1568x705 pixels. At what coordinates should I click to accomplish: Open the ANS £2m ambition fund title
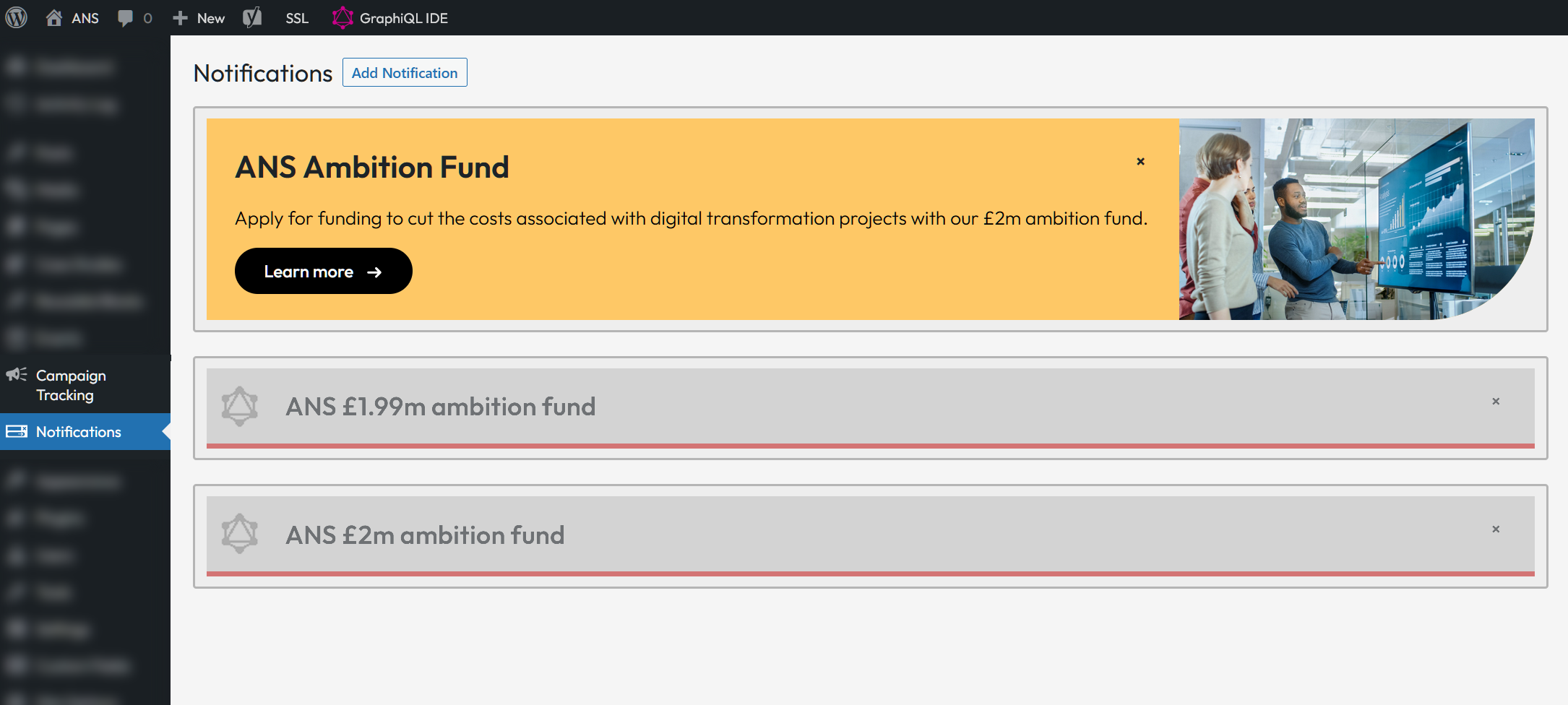(x=425, y=535)
